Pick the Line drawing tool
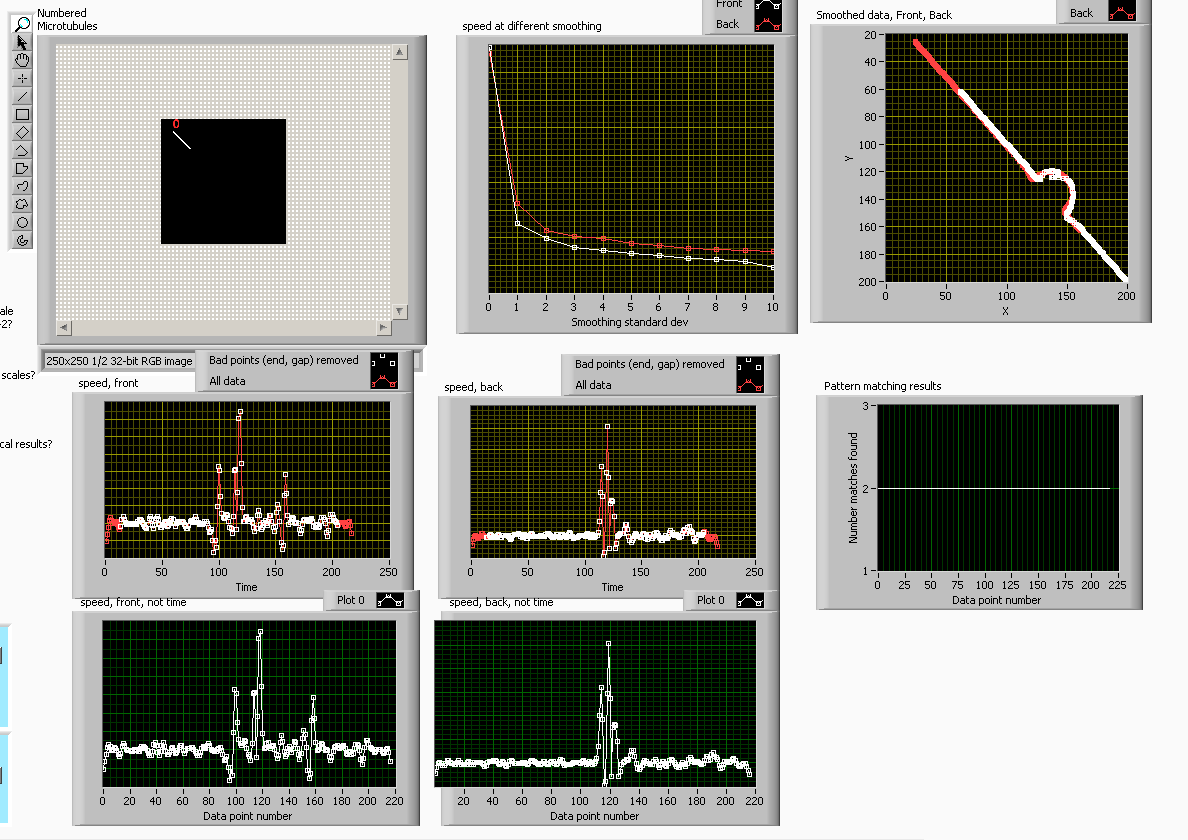This screenshot has height=840, width=1188. point(22,96)
